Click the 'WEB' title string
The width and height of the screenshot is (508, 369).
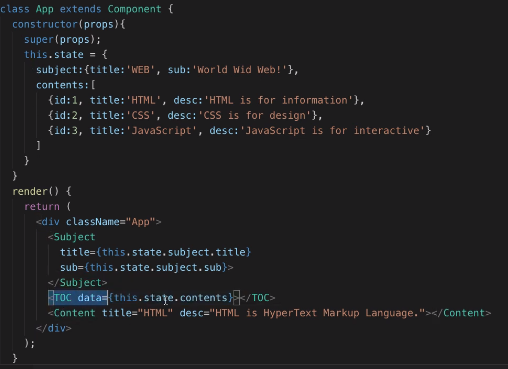point(140,70)
